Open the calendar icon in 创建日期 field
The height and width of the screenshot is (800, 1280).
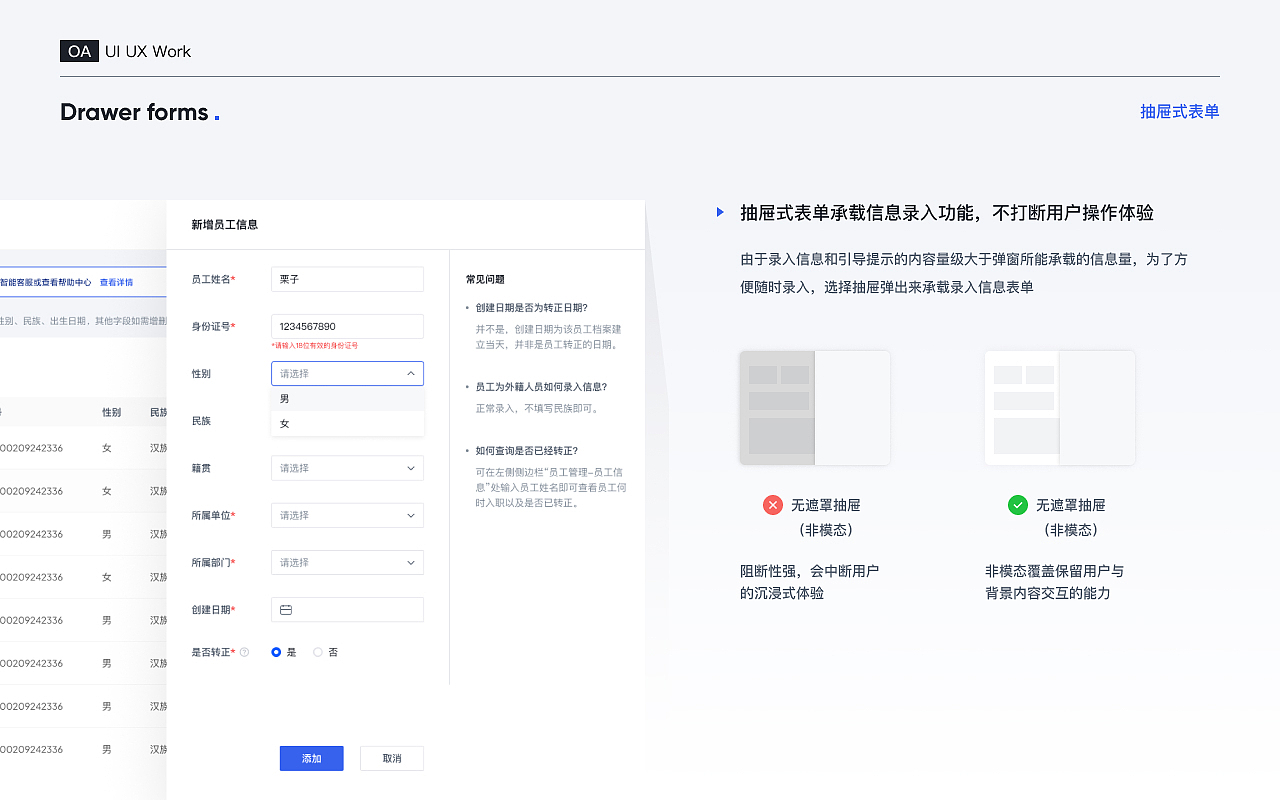click(285, 609)
